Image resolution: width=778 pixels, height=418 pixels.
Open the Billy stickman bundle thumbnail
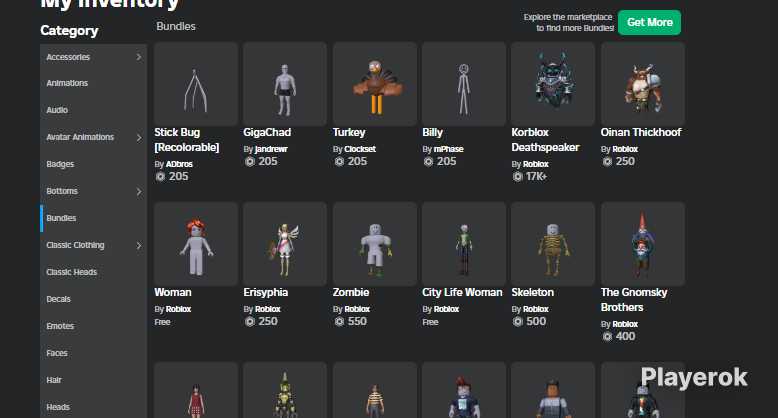coord(464,84)
